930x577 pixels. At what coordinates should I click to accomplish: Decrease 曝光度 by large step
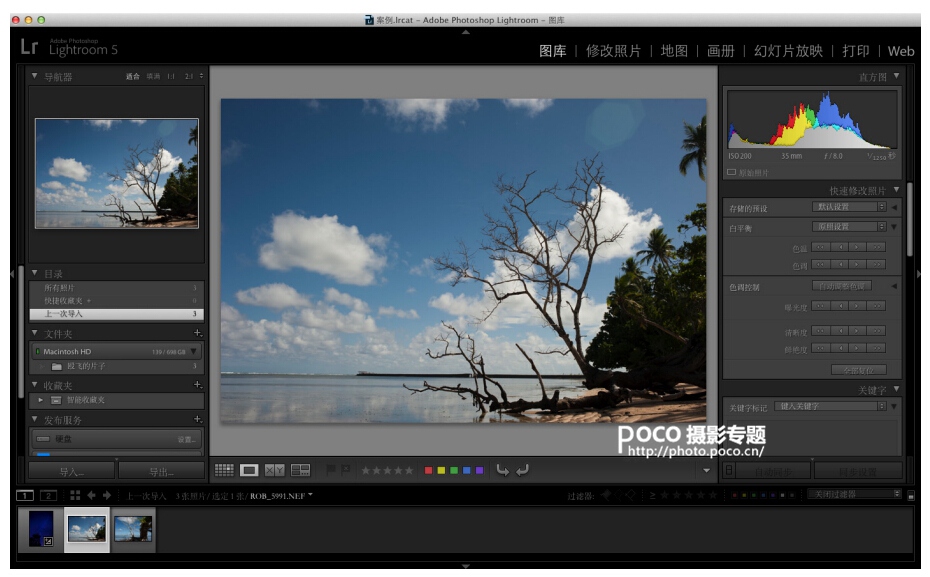pyautogui.click(x=820, y=306)
